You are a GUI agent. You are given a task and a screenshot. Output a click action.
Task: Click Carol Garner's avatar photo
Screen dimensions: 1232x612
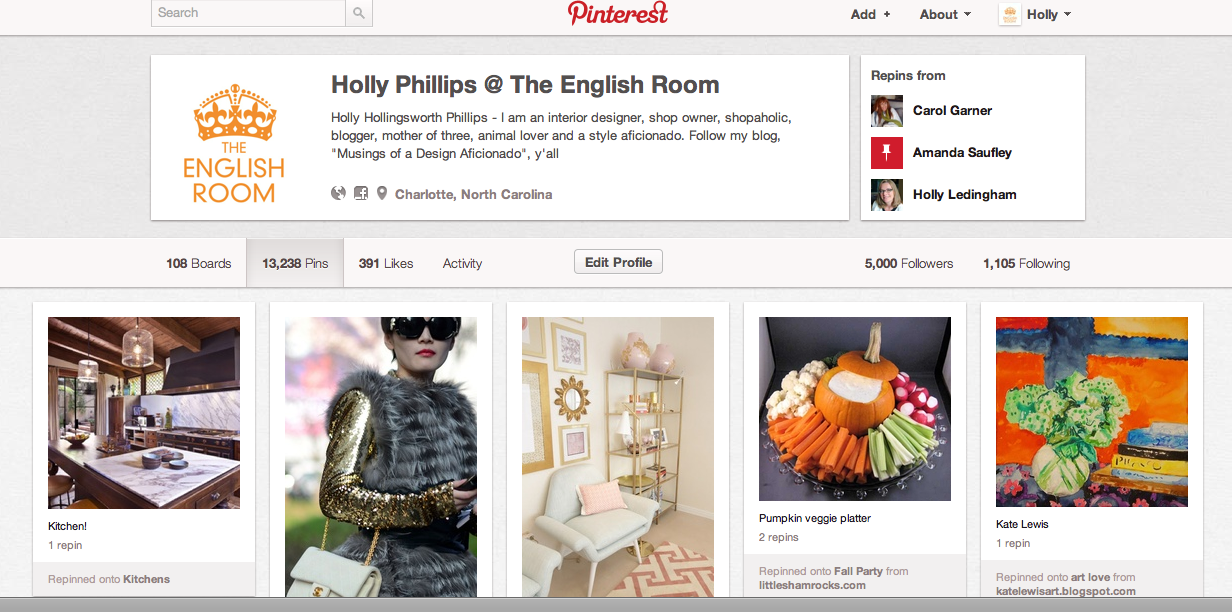click(x=887, y=111)
